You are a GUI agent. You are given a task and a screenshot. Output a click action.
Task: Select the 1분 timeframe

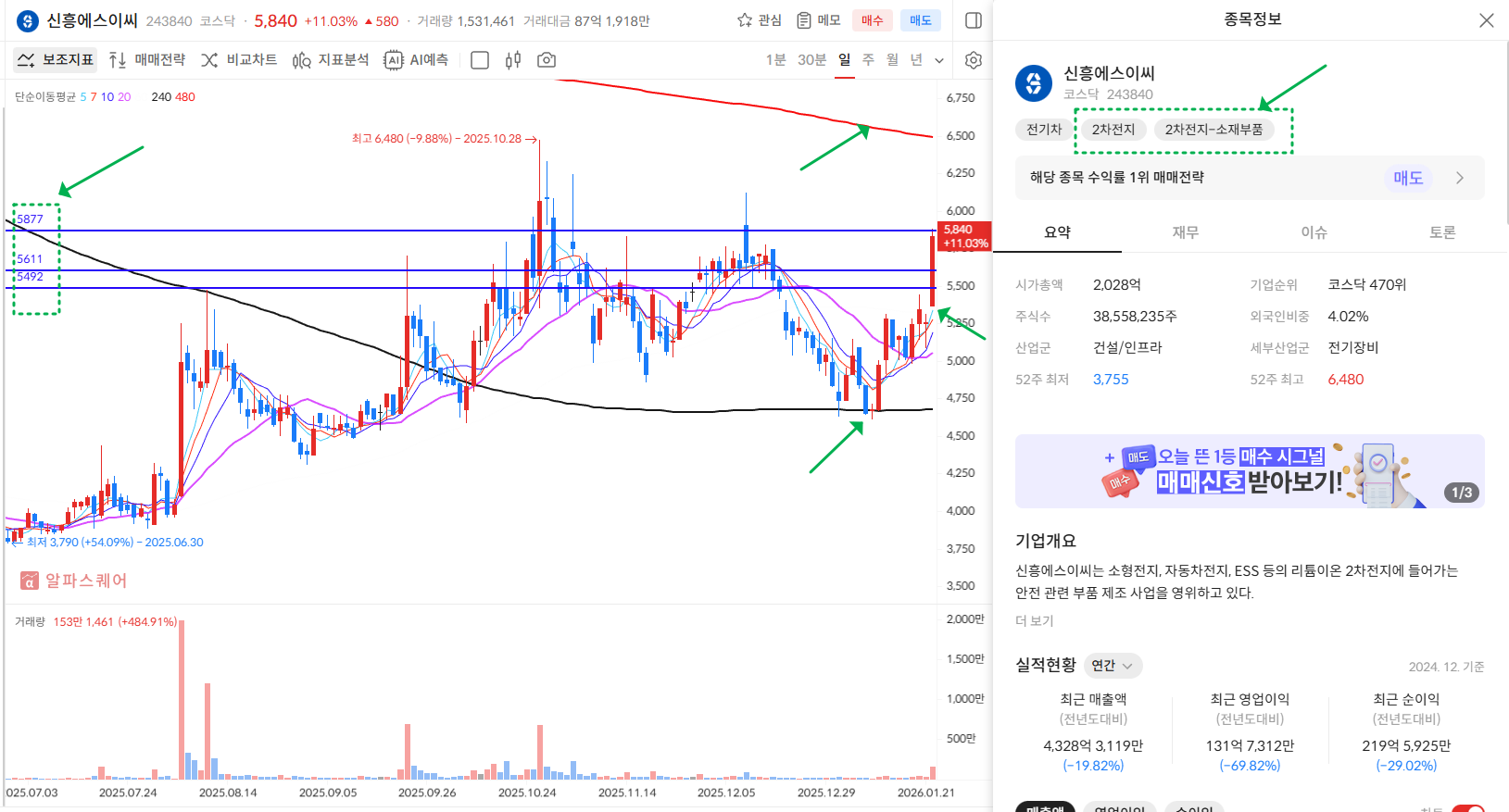coord(775,60)
